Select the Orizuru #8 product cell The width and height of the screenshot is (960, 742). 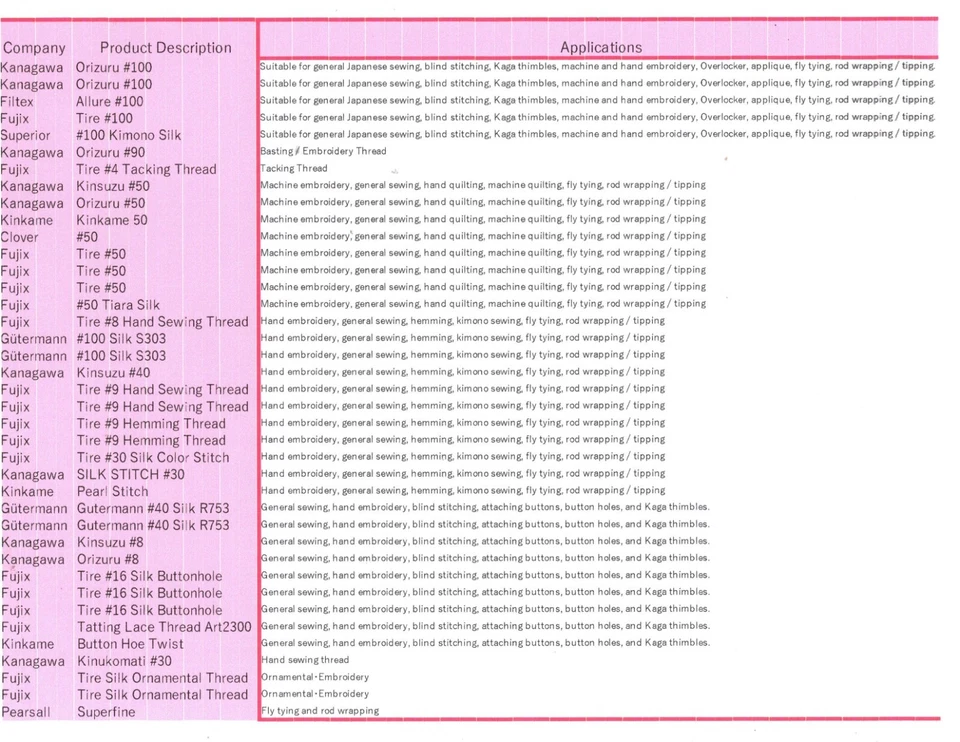pos(108,560)
